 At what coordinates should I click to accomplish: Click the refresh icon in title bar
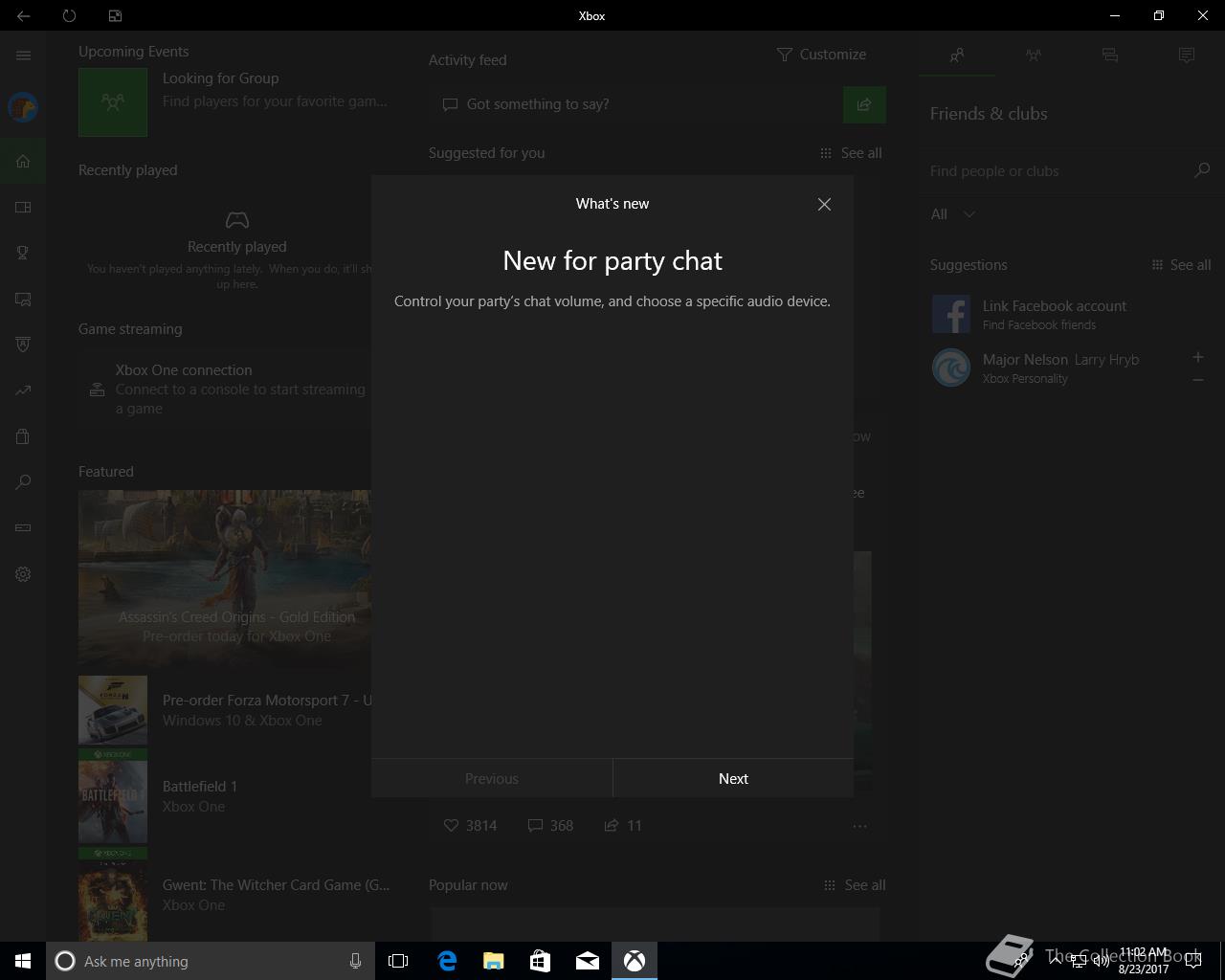point(69,15)
